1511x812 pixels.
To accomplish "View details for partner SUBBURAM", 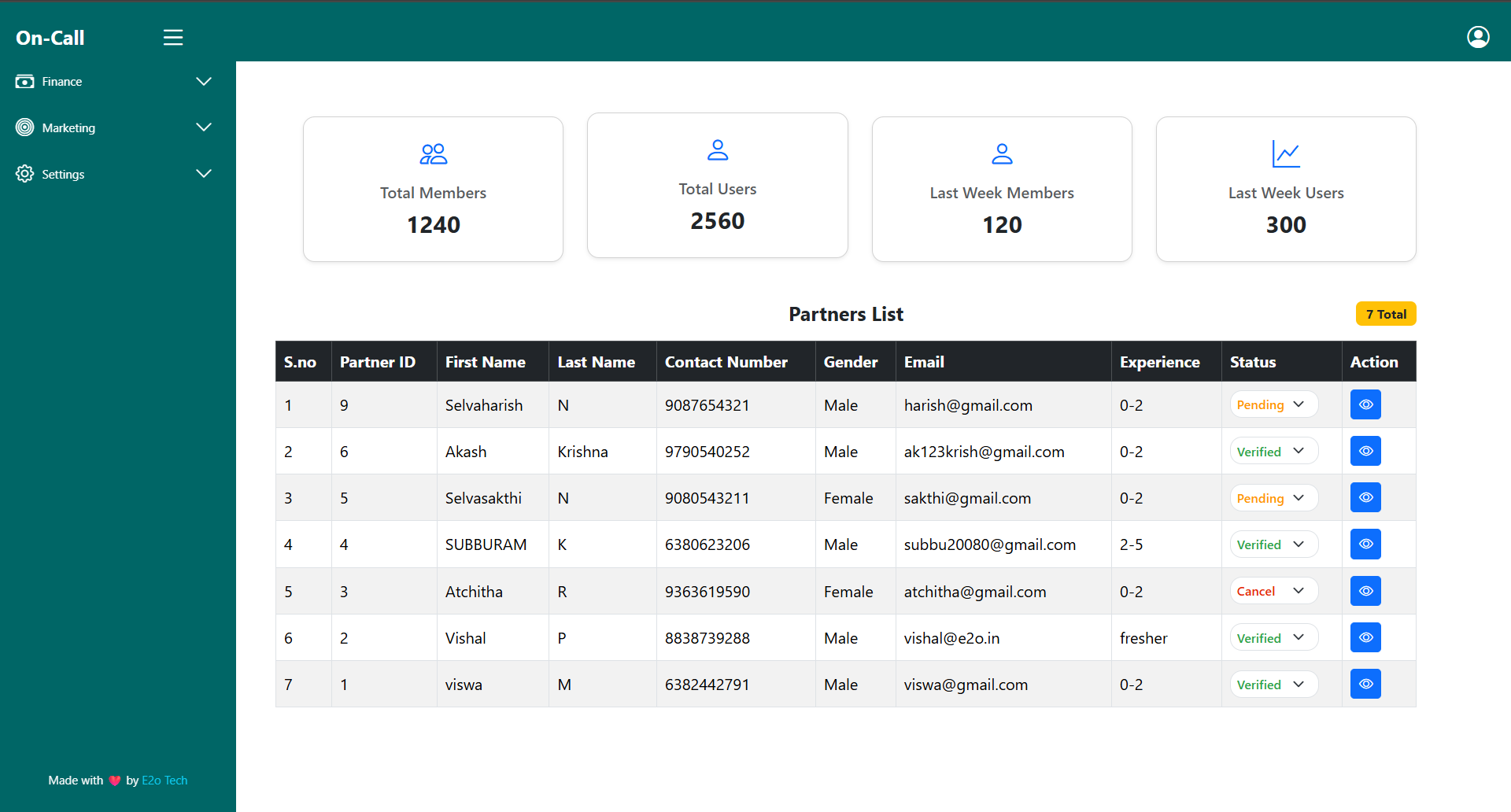I will click(x=1365, y=544).
